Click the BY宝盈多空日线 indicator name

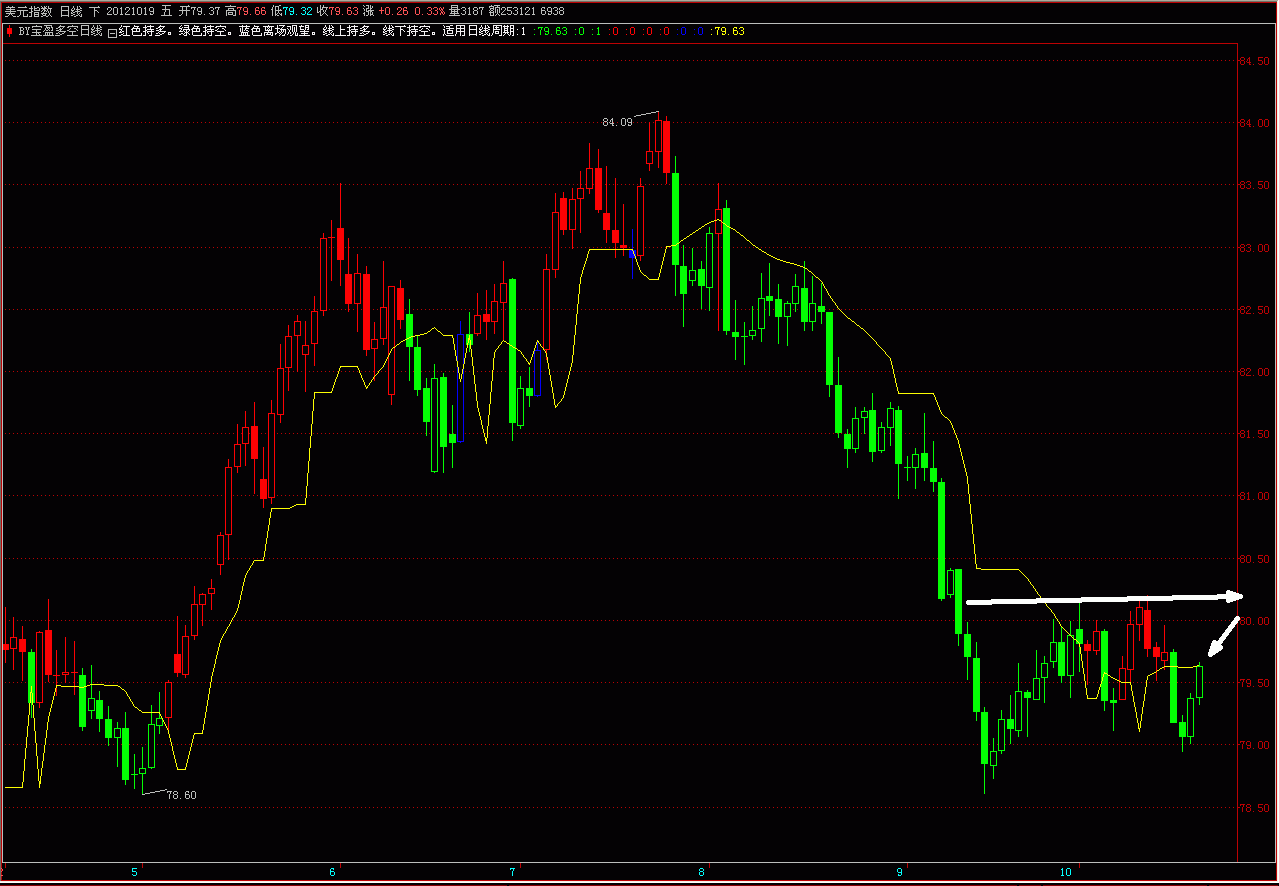click(60, 31)
